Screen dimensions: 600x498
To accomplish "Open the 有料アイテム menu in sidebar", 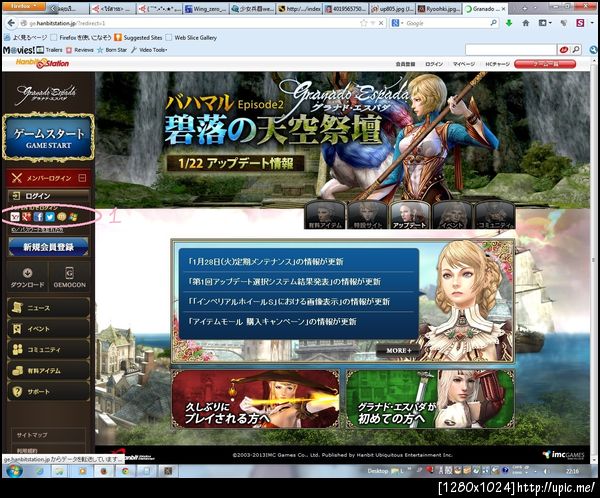I will pos(49,371).
